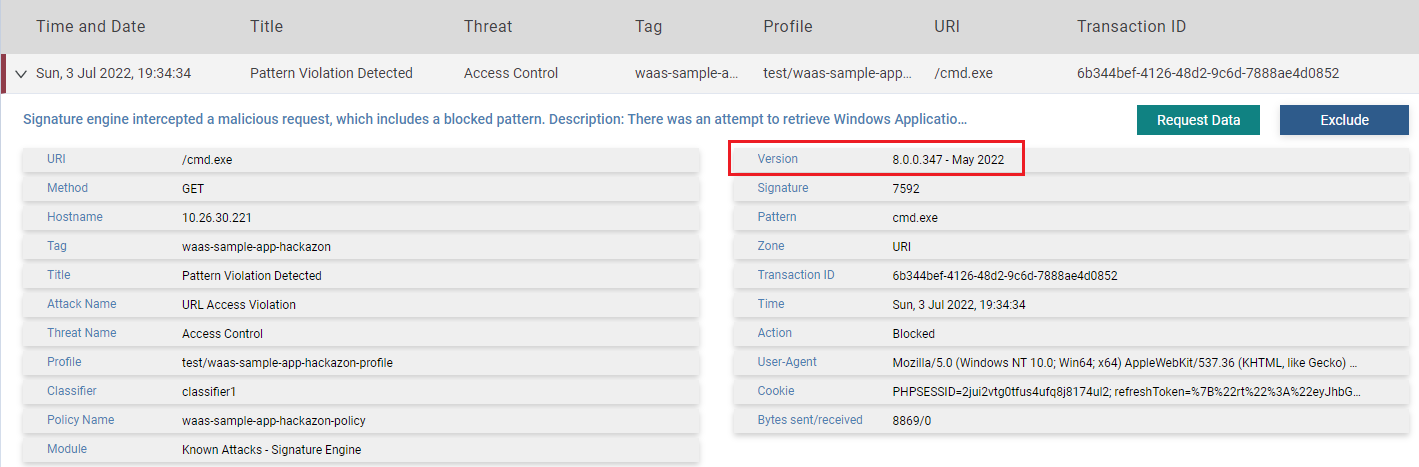1419x467 pixels.
Task: Click the Tag column header
Action: pyautogui.click(x=649, y=27)
